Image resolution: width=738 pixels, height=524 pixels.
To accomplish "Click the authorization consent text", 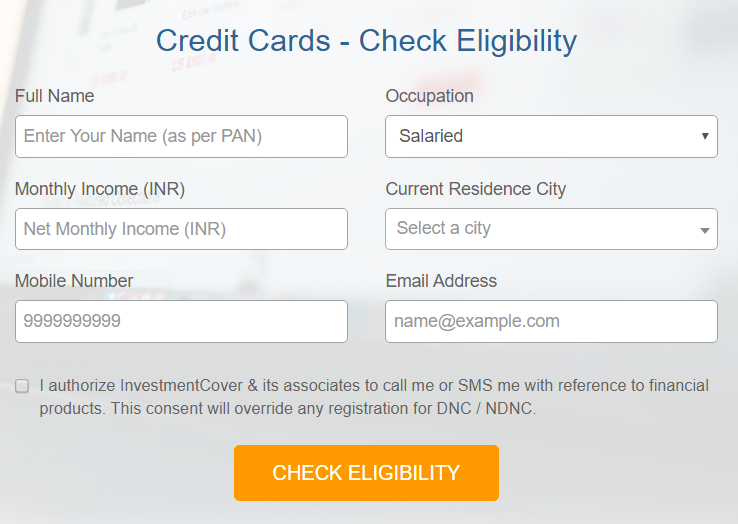I will pos(374,397).
